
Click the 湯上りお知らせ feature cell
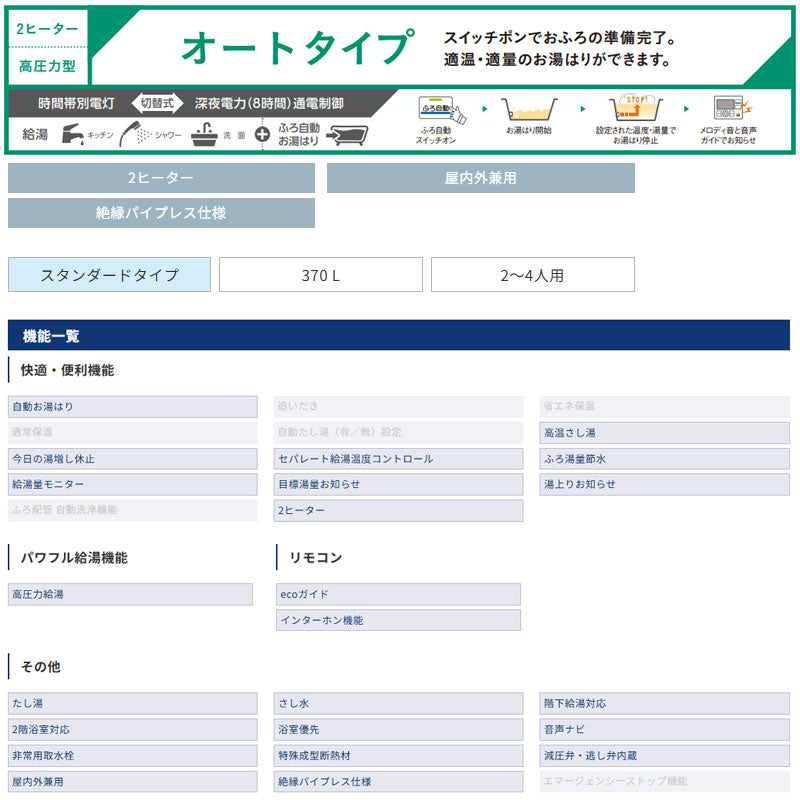tap(664, 484)
